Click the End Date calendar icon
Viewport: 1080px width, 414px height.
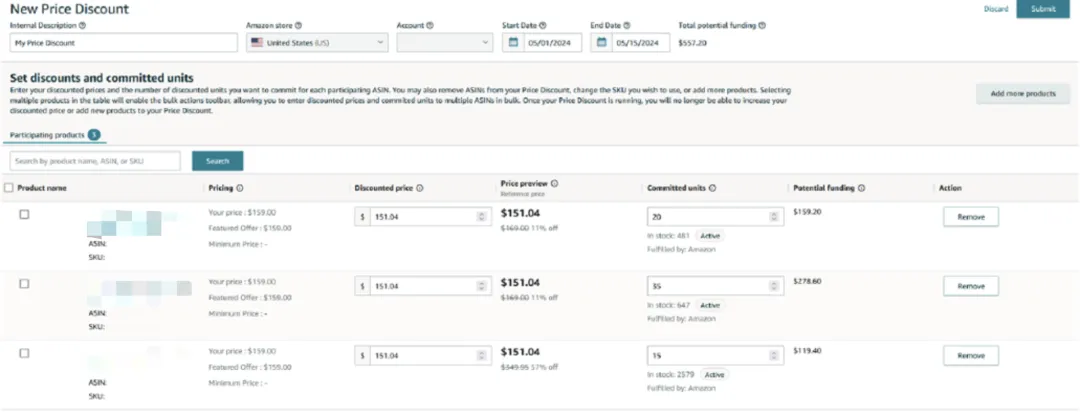[602, 43]
